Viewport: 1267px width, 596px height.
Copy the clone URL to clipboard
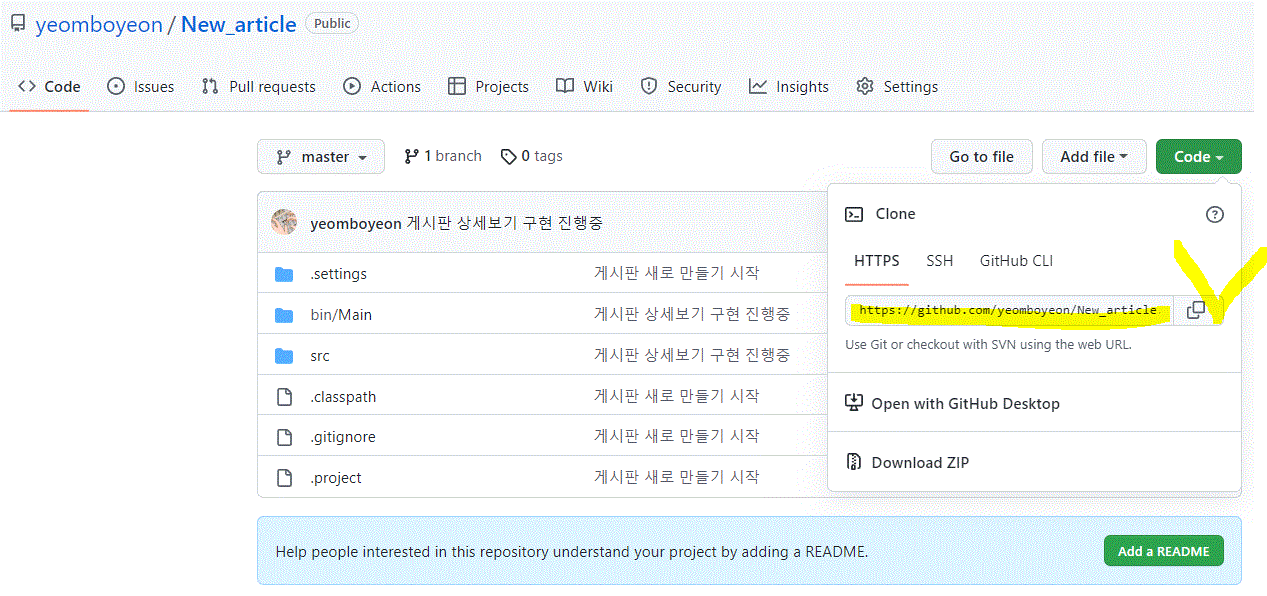point(1196,310)
